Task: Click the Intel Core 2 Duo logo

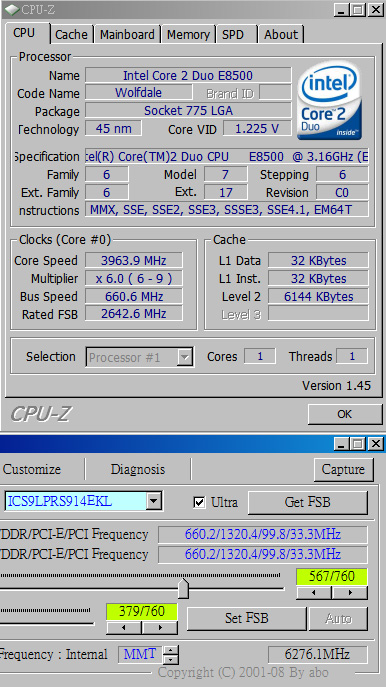Action: coord(329,100)
